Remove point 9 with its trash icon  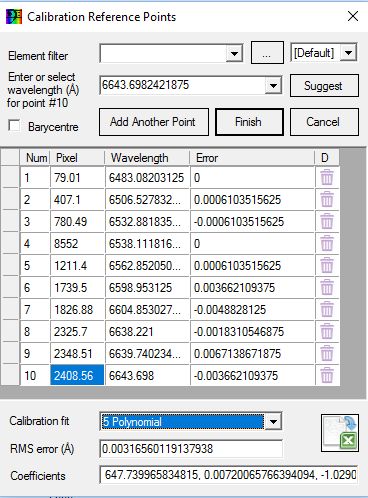(327, 353)
